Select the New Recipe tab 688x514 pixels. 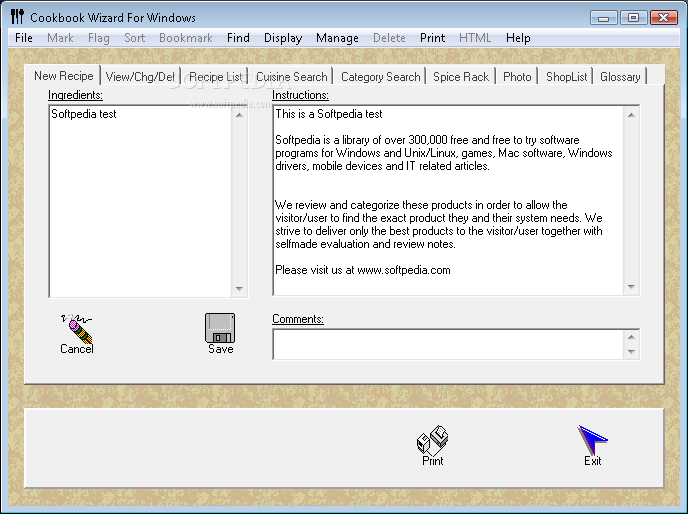(64, 76)
